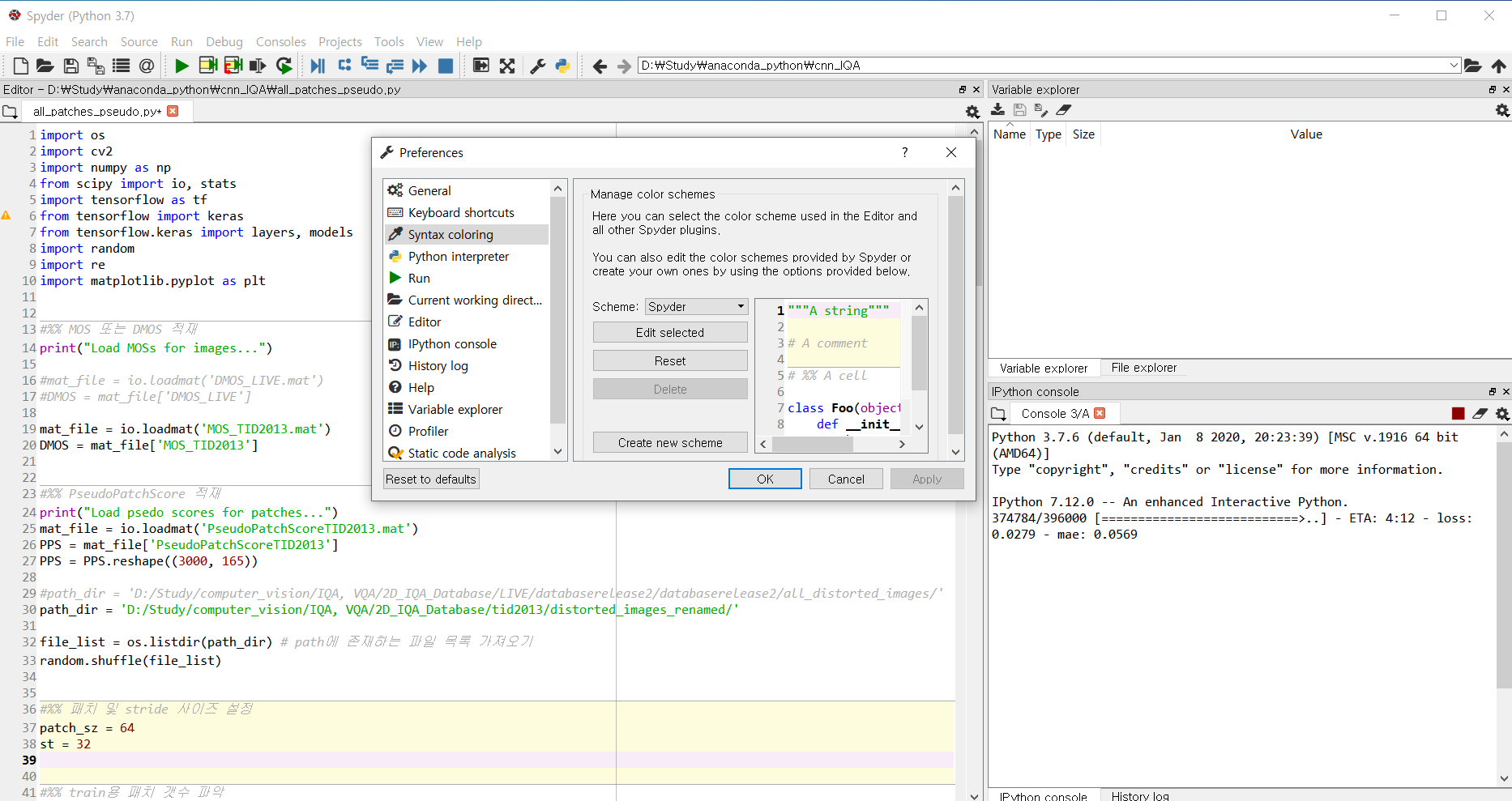The image size is (1512, 801).
Task: Stop debugging with the blue square icon
Action: [445, 66]
